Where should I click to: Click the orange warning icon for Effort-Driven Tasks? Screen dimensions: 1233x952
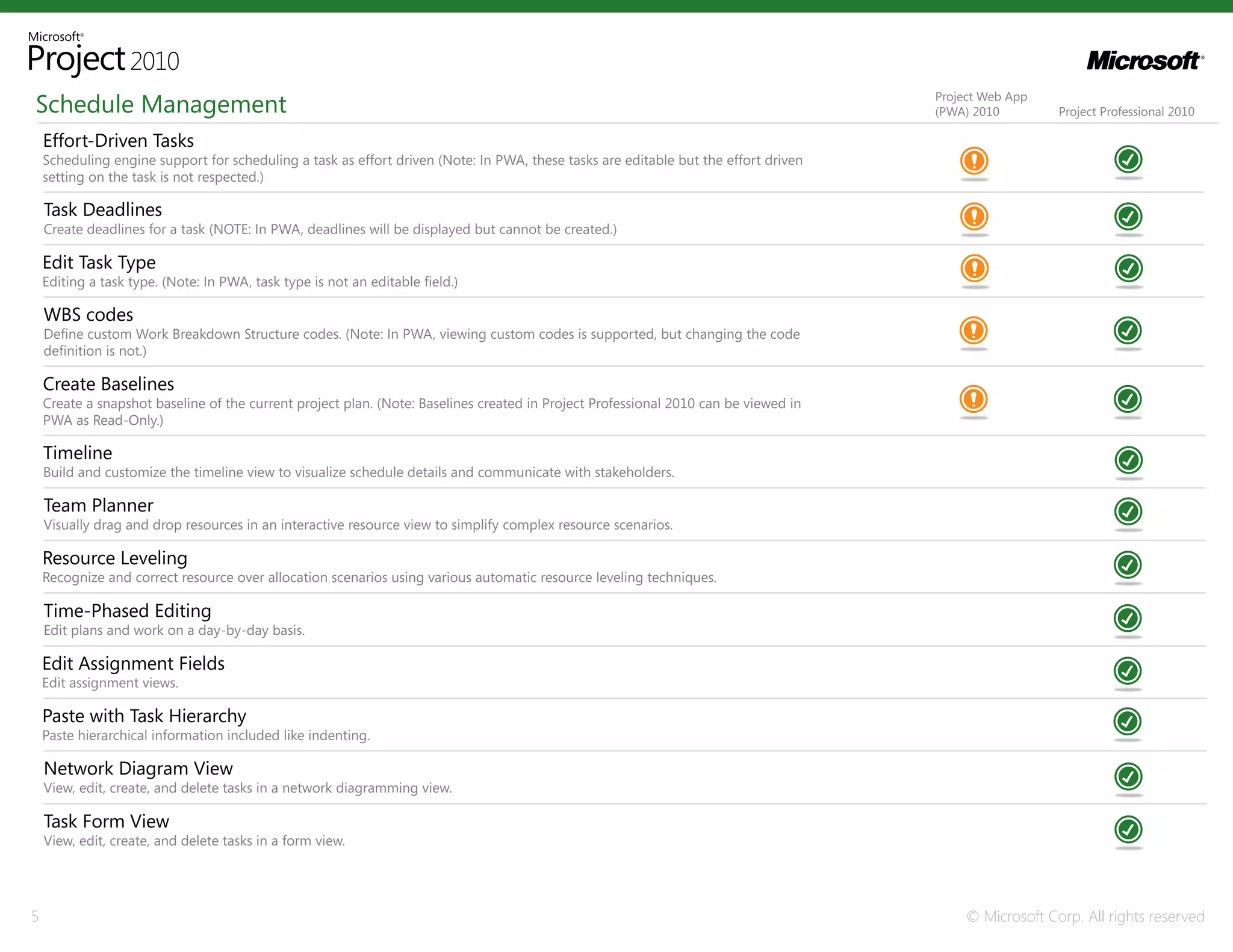tap(974, 161)
